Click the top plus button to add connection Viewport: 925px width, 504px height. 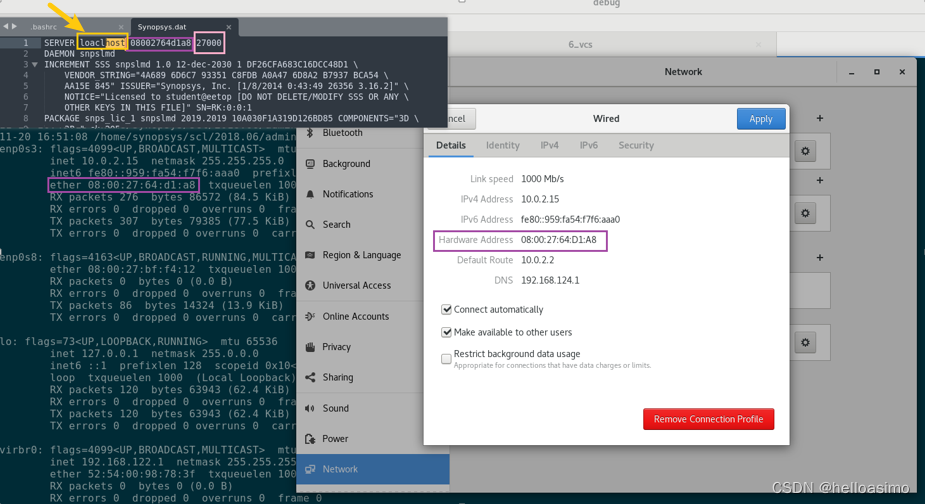point(820,119)
